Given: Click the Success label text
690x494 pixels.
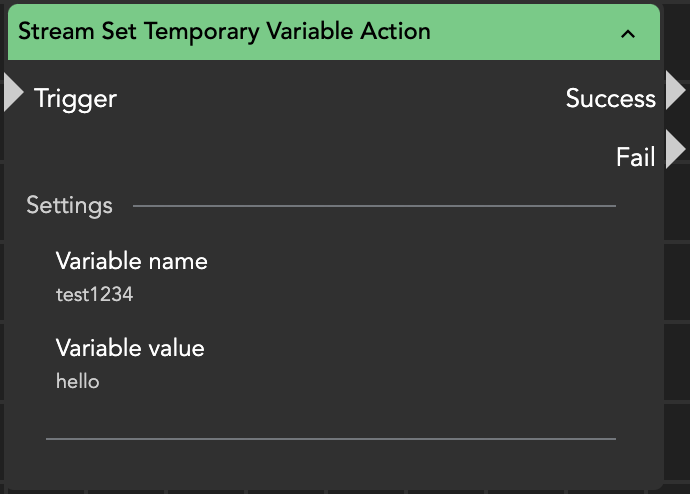Looking at the screenshot, I should tap(610, 98).
